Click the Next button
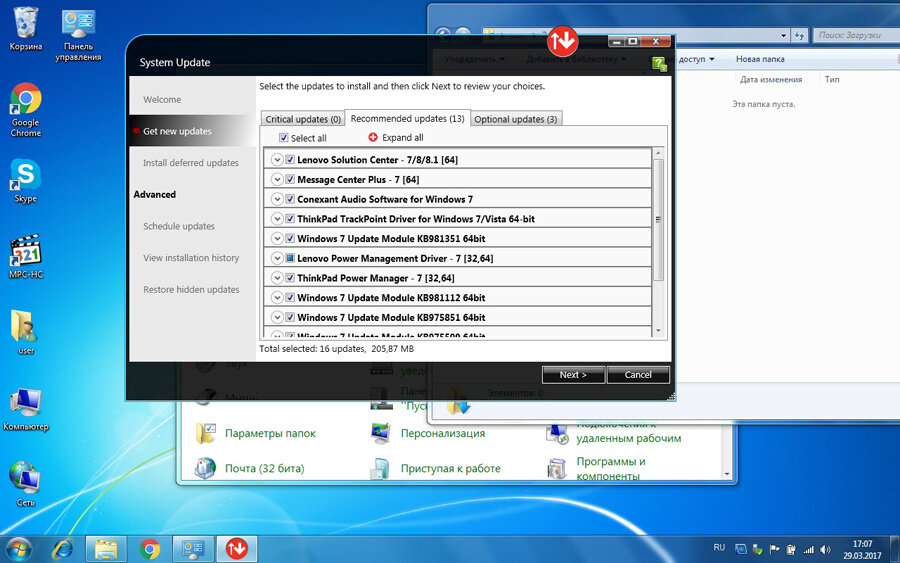This screenshot has width=900, height=563. click(x=573, y=375)
